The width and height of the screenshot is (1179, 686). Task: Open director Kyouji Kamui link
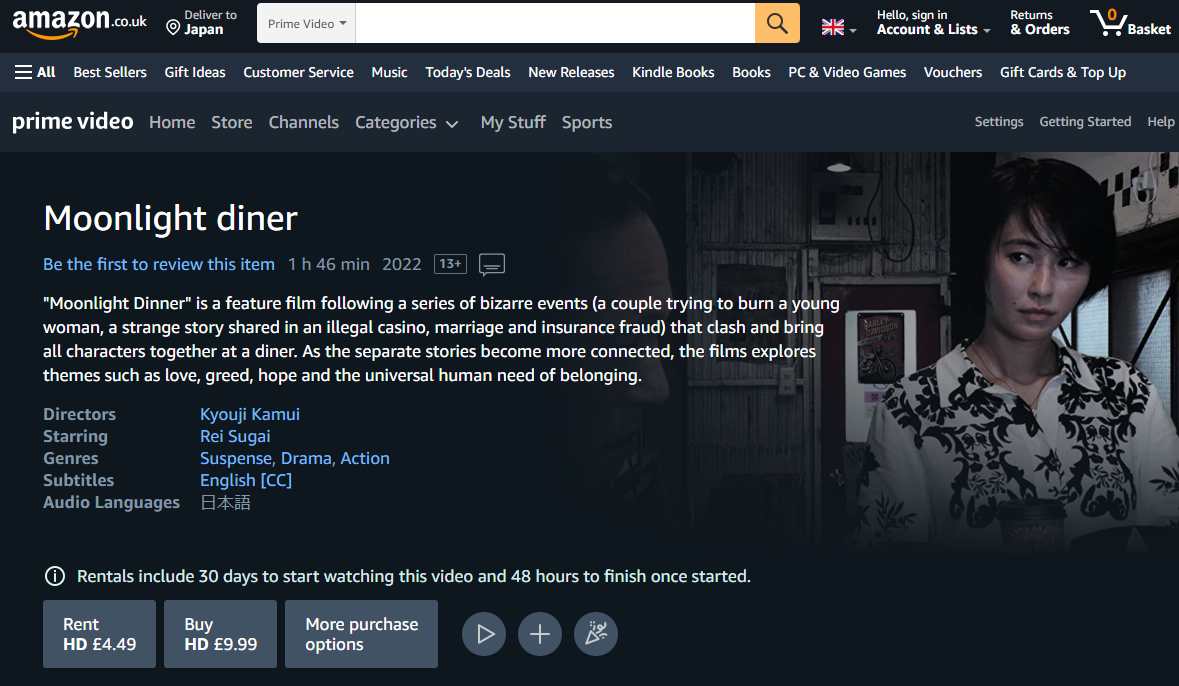click(x=250, y=414)
